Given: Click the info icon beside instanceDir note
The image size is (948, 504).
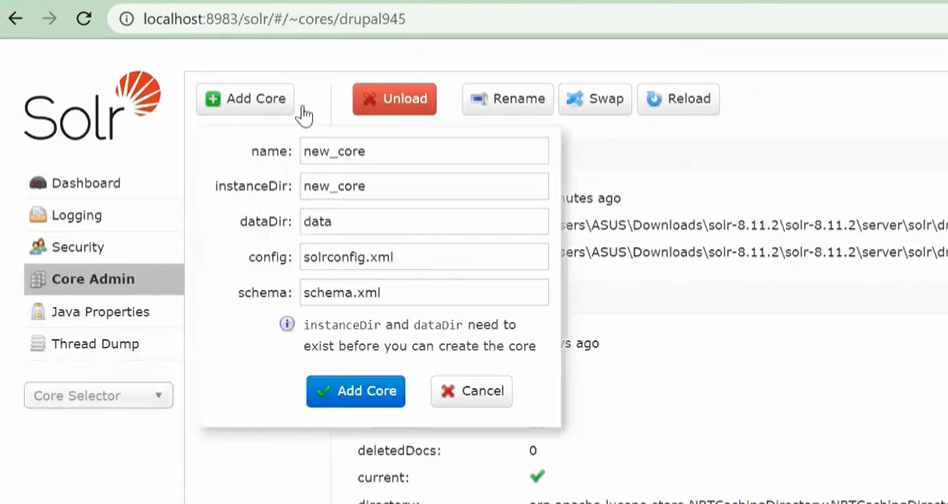Looking at the screenshot, I should pyautogui.click(x=287, y=324).
